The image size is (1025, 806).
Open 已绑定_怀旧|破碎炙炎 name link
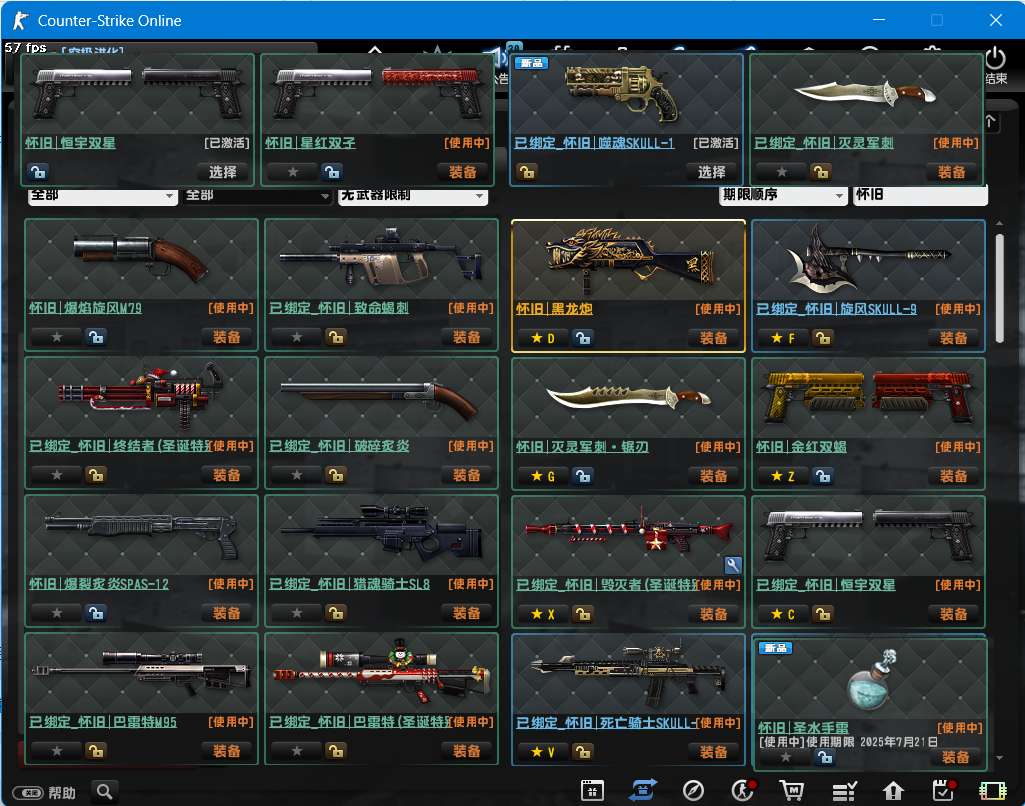[x=339, y=446]
